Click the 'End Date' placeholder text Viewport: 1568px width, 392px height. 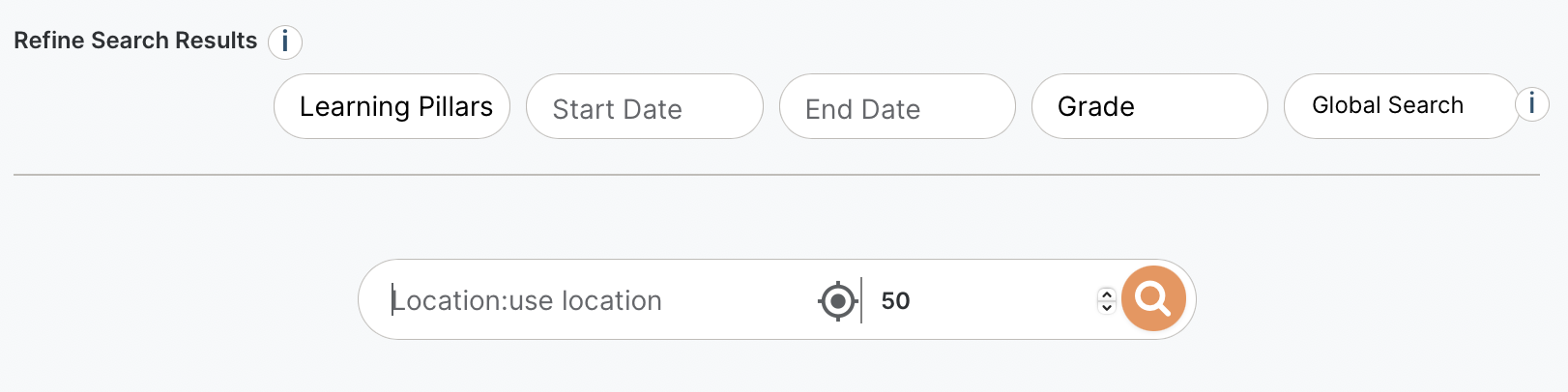(x=862, y=109)
